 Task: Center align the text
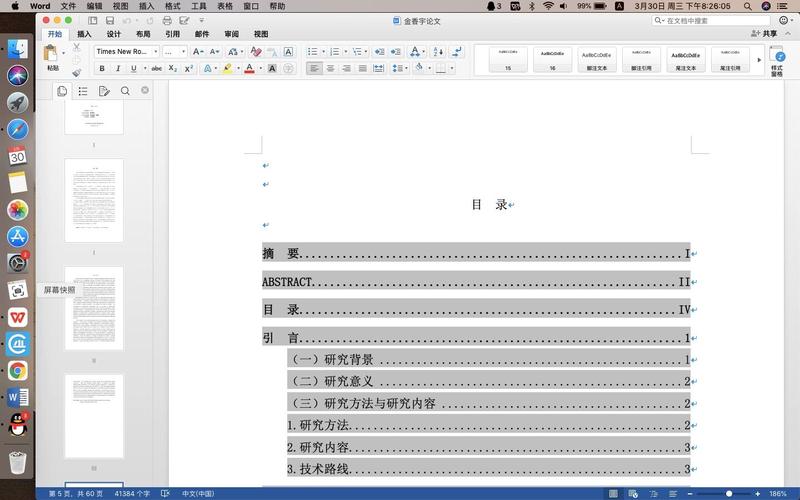(330, 68)
